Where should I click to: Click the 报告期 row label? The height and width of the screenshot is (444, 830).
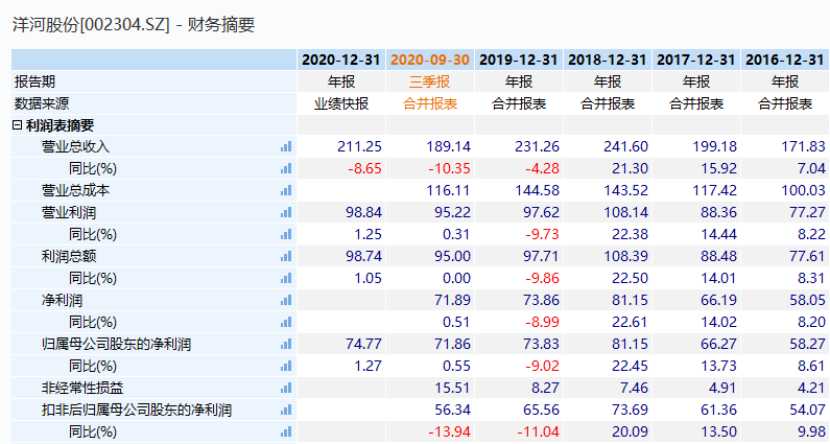coord(35,82)
